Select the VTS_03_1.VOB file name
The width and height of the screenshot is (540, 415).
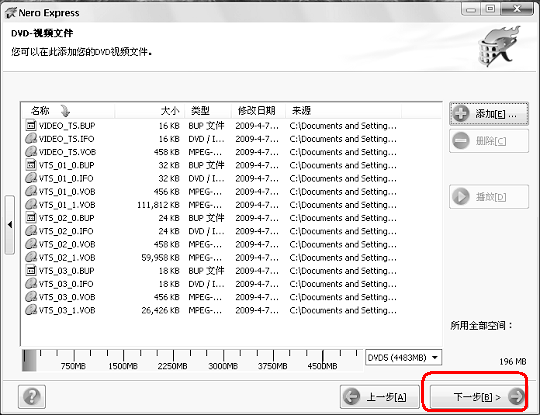coord(67,310)
